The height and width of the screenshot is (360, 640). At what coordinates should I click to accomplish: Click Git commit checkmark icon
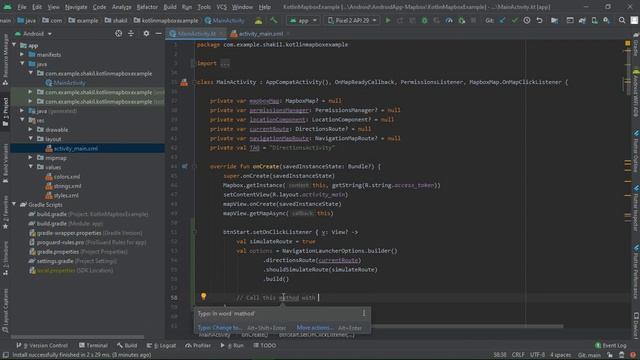[515, 20]
